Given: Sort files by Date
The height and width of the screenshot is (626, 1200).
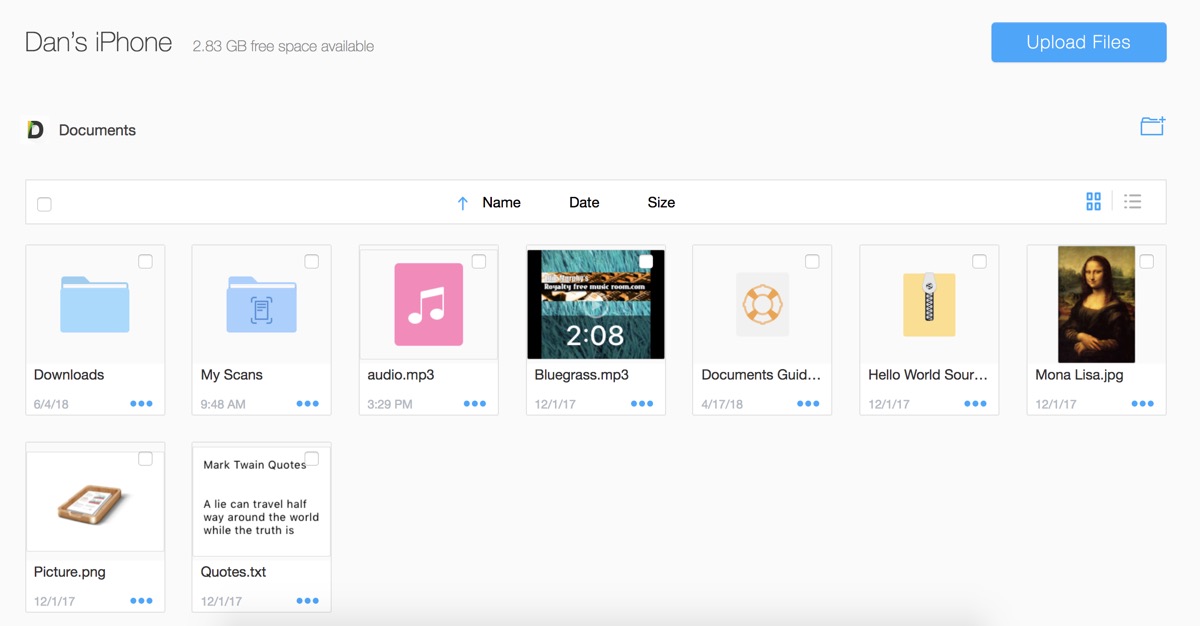Looking at the screenshot, I should point(584,202).
